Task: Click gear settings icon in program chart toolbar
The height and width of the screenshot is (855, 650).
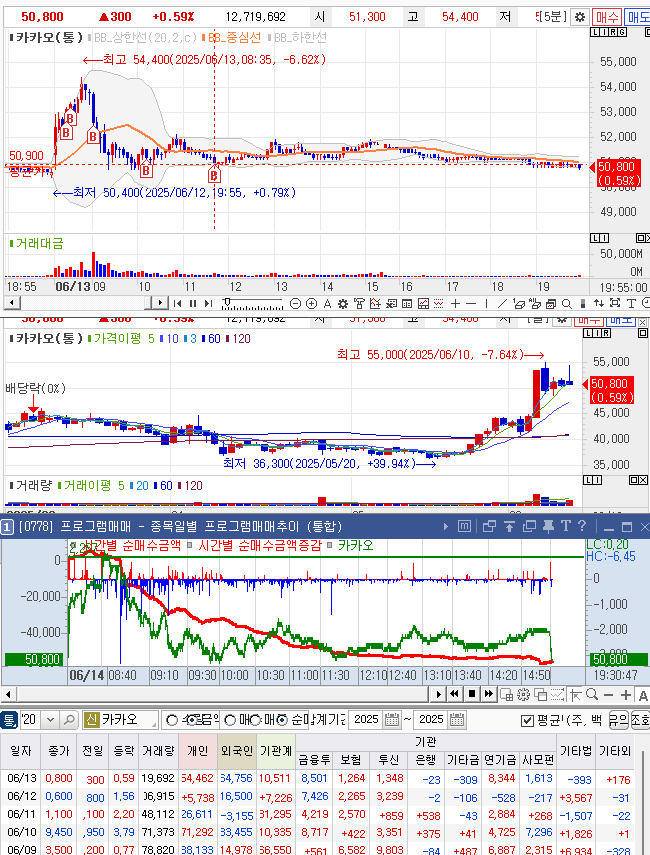Action: 523,695
